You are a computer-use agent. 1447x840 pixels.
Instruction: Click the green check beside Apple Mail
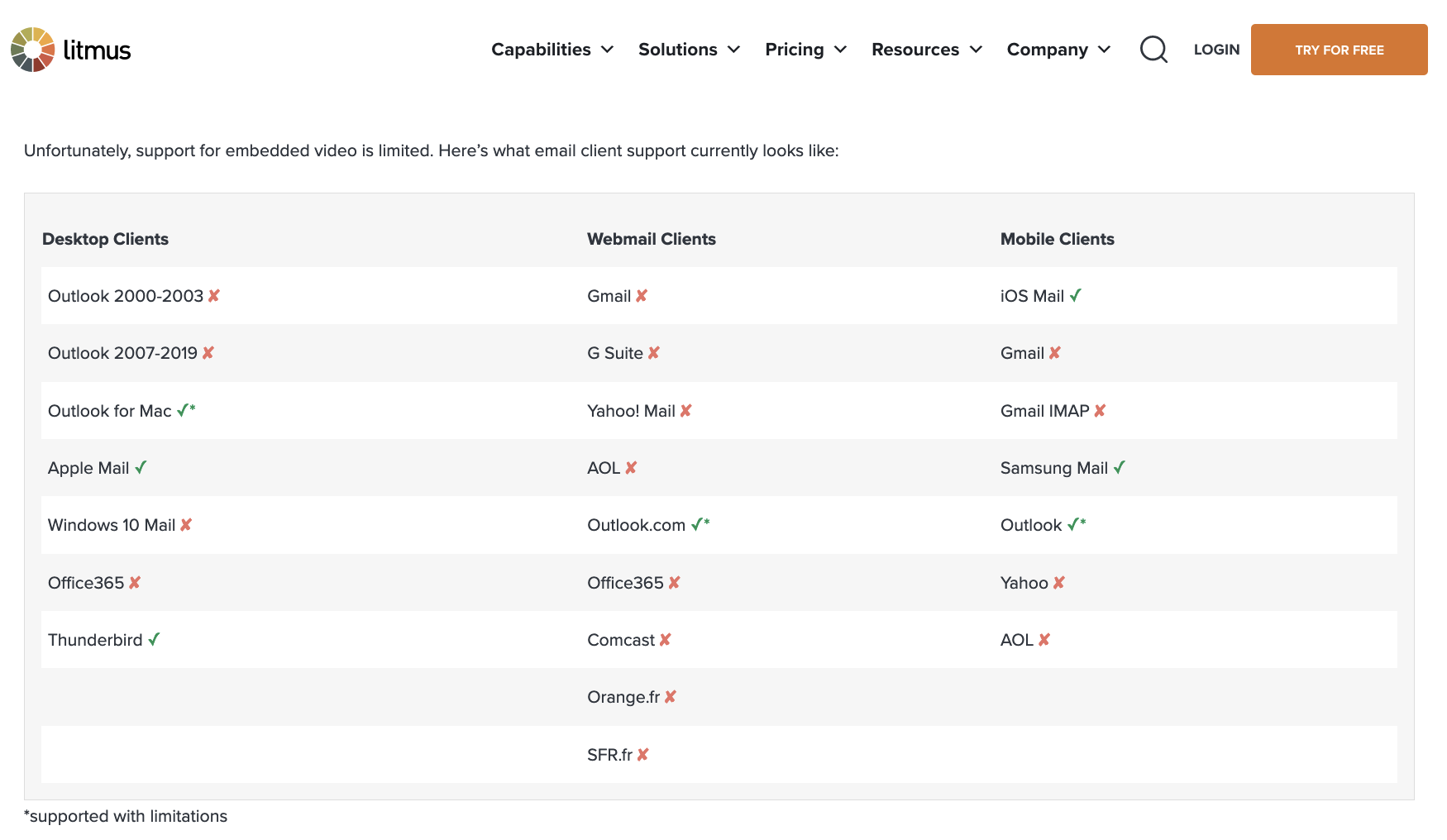[141, 468]
